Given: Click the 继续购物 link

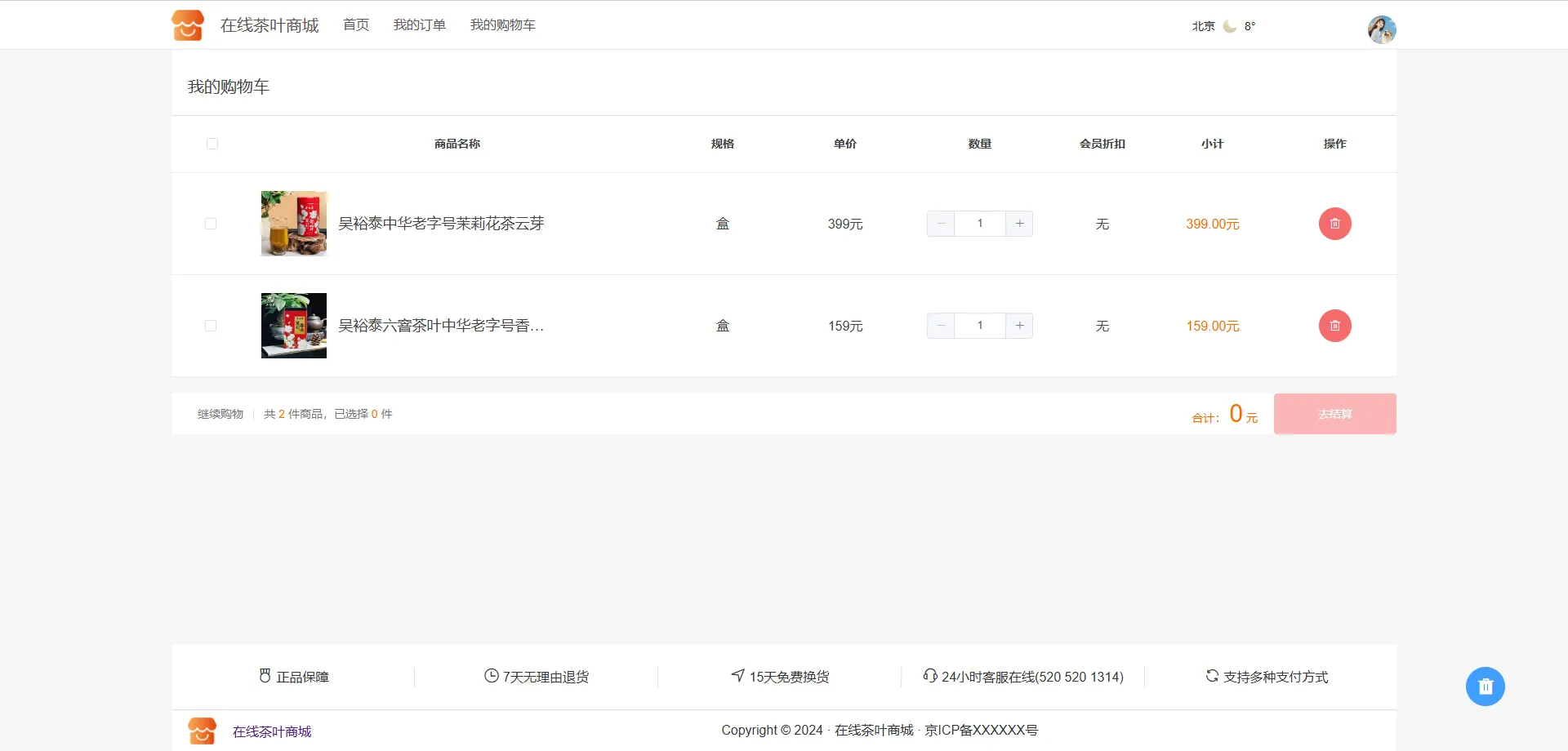Looking at the screenshot, I should point(220,414).
